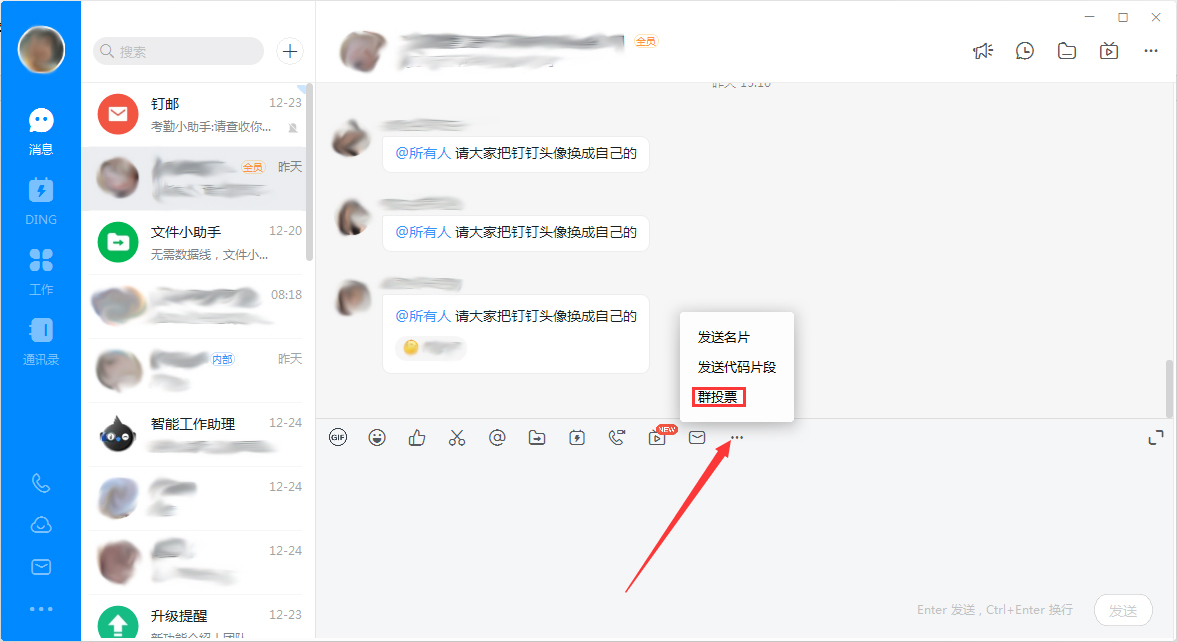Open the group announcement megaphone
Viewport: 1177px width, 642px height.
pos(983,50)
